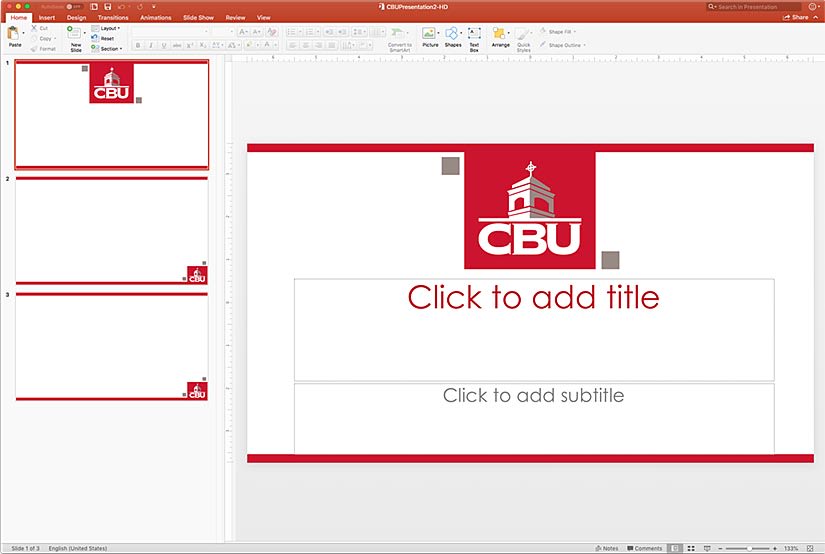Open the Shape Fill dropdown
This screenshot has height=554, width=825.
[558, 32]
